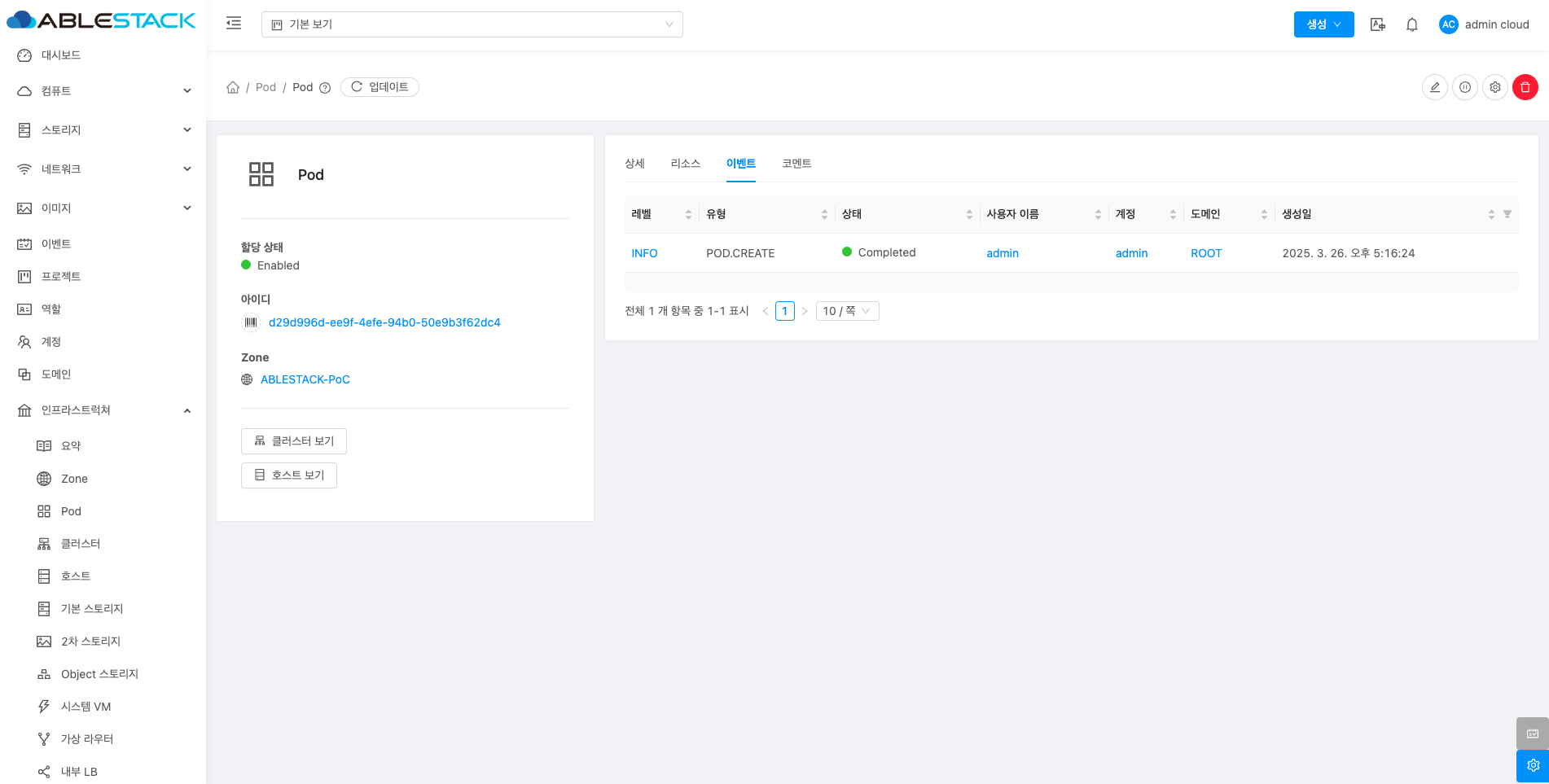Sort table by 상태 column
The width and height of the screenshot is (1549, 784).
[x=969, y=214]
